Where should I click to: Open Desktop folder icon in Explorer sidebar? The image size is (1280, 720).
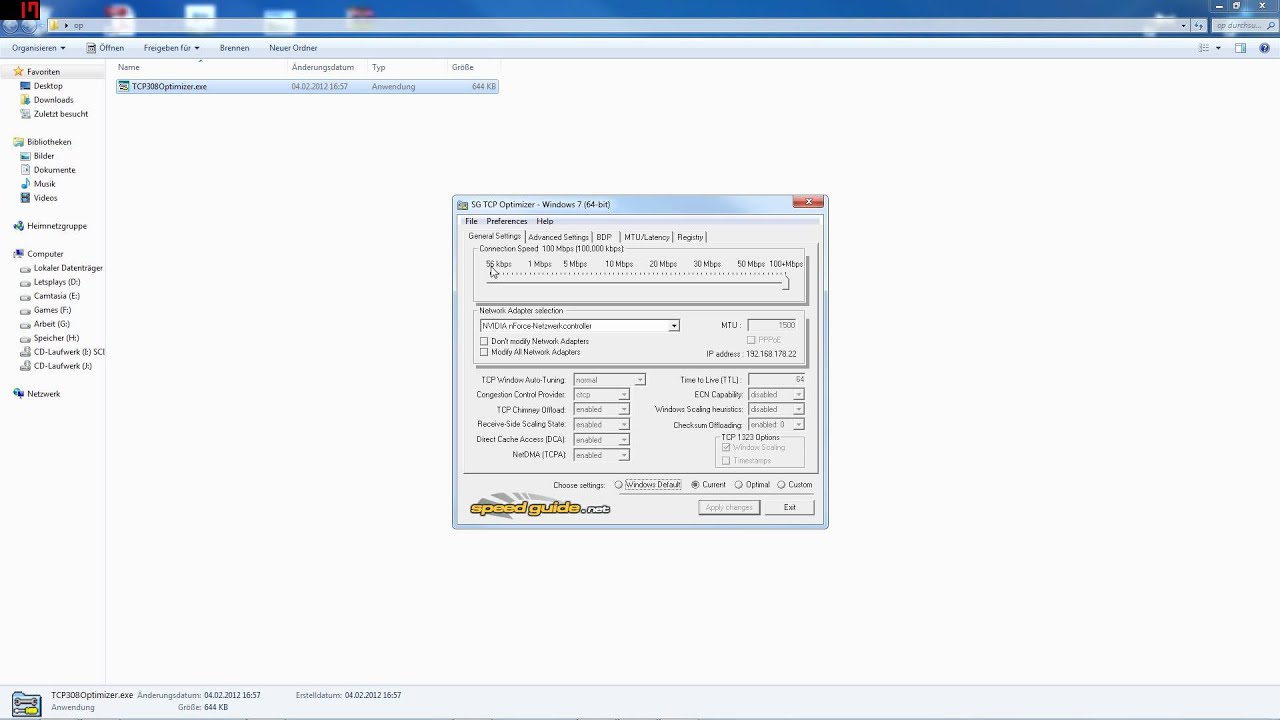tap(25, 86)
